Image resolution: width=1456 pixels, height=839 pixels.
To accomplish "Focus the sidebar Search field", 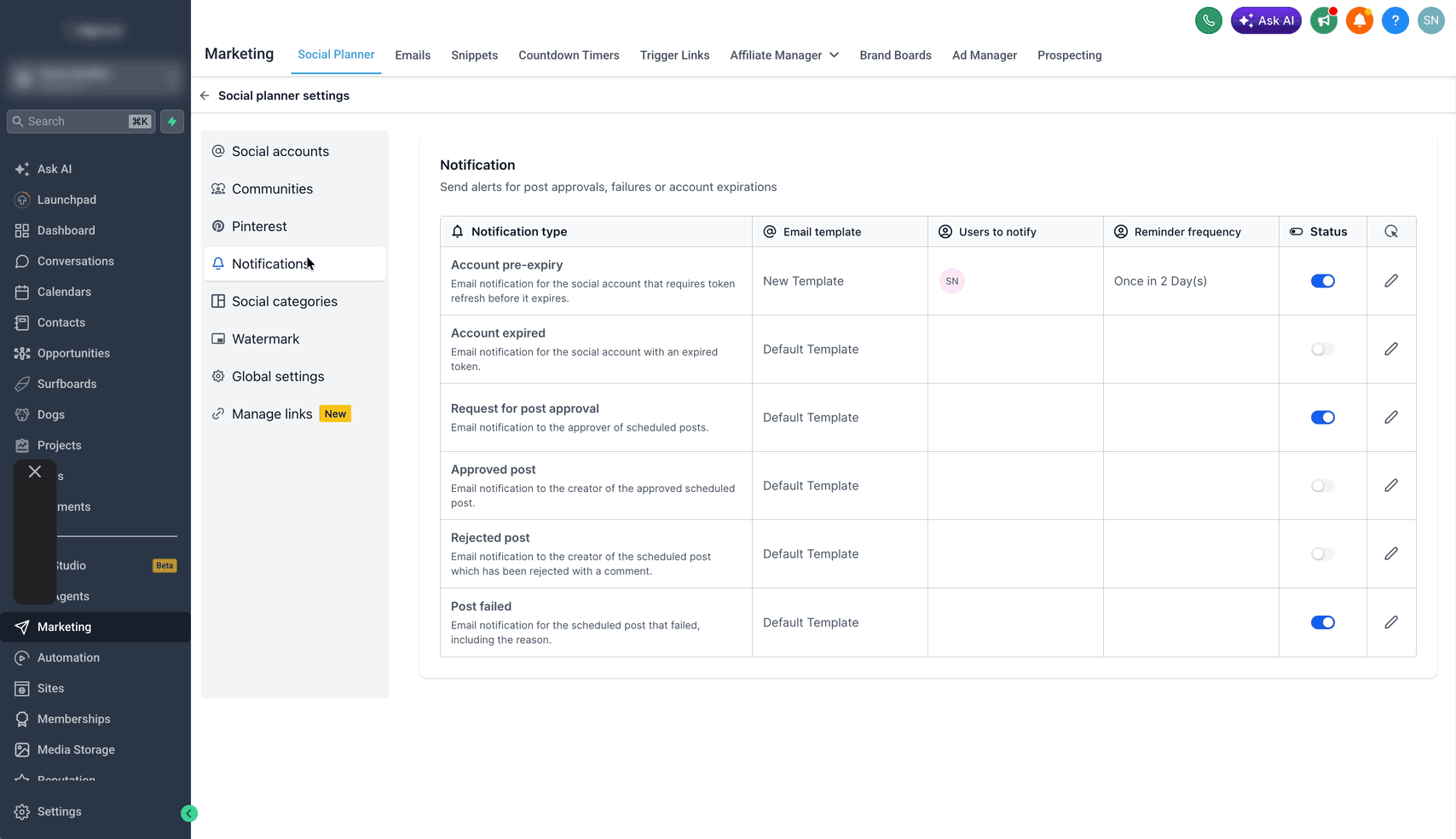I will [x=81, y=121].
